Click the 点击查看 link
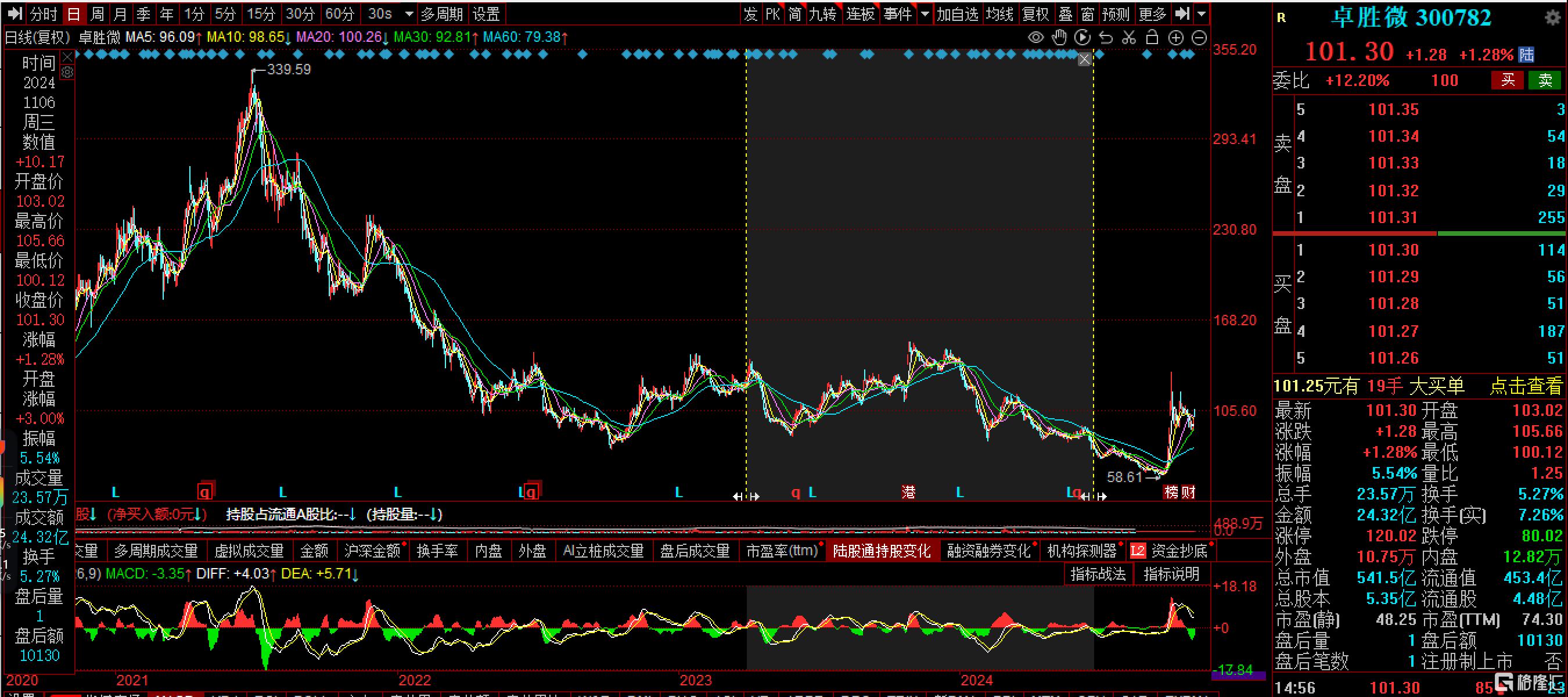The width and height of the screenshot is (1568, 697). 1526,386
